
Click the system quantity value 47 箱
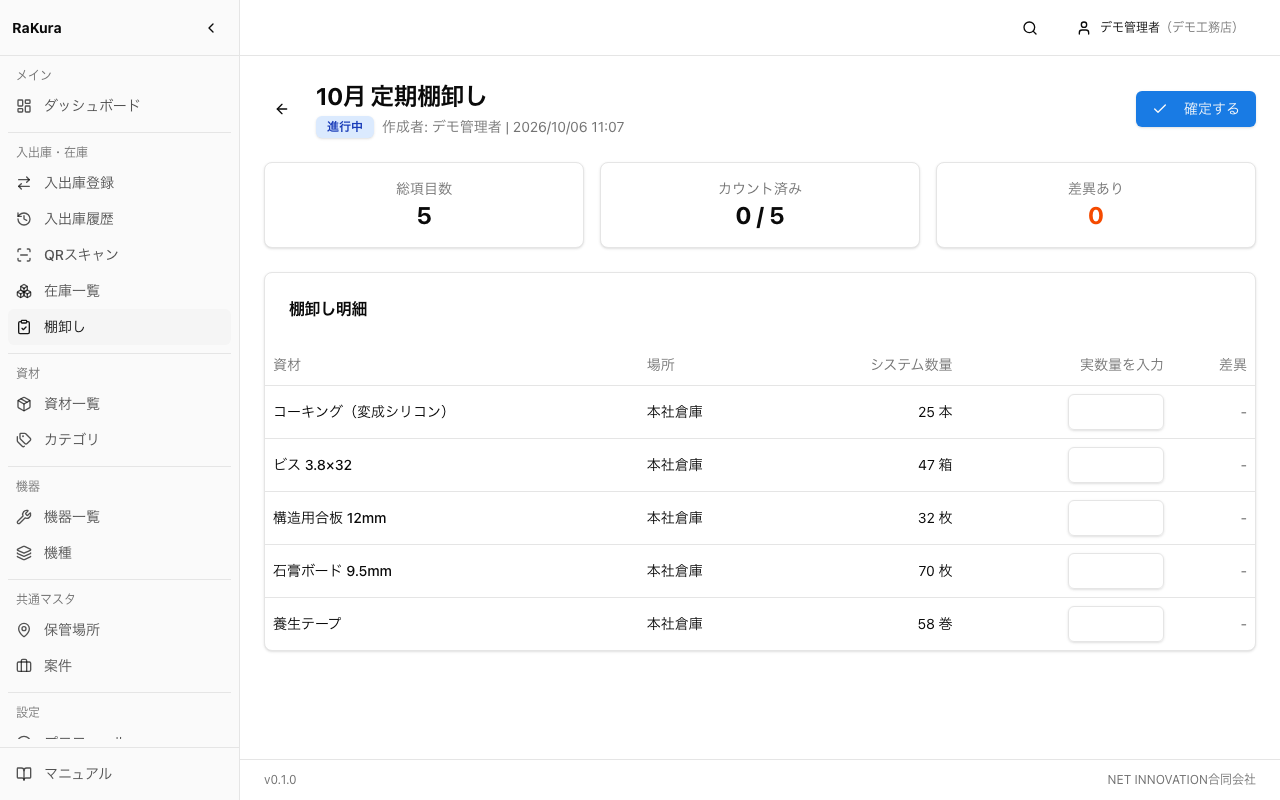[x=935, y=465]
